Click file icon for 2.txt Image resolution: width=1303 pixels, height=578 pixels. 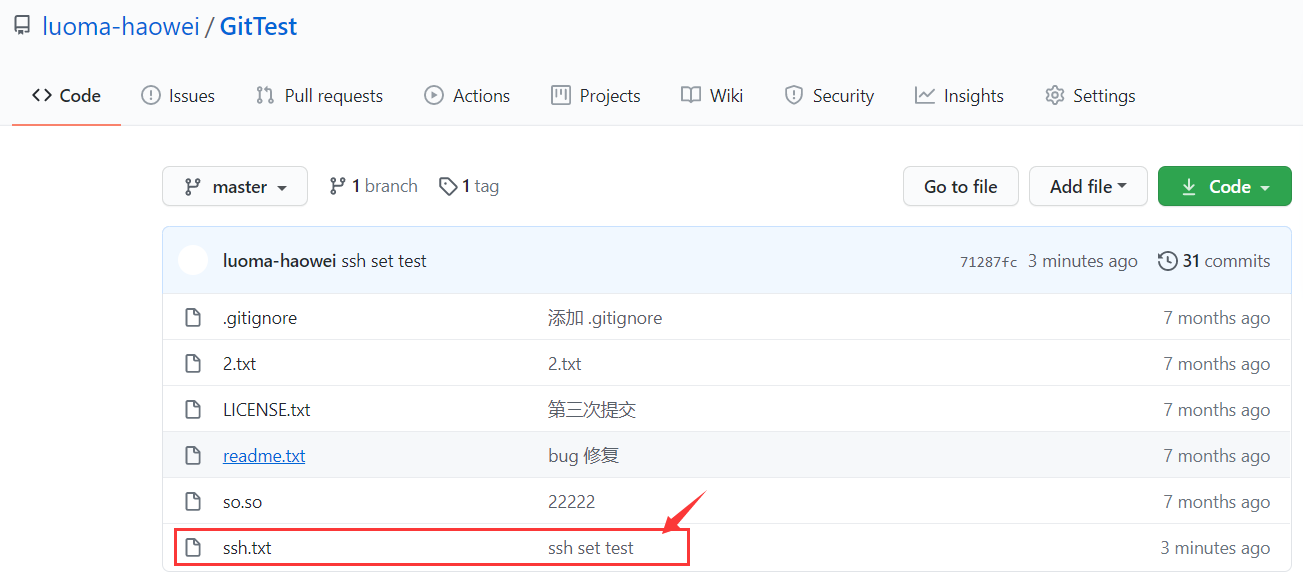193,364
